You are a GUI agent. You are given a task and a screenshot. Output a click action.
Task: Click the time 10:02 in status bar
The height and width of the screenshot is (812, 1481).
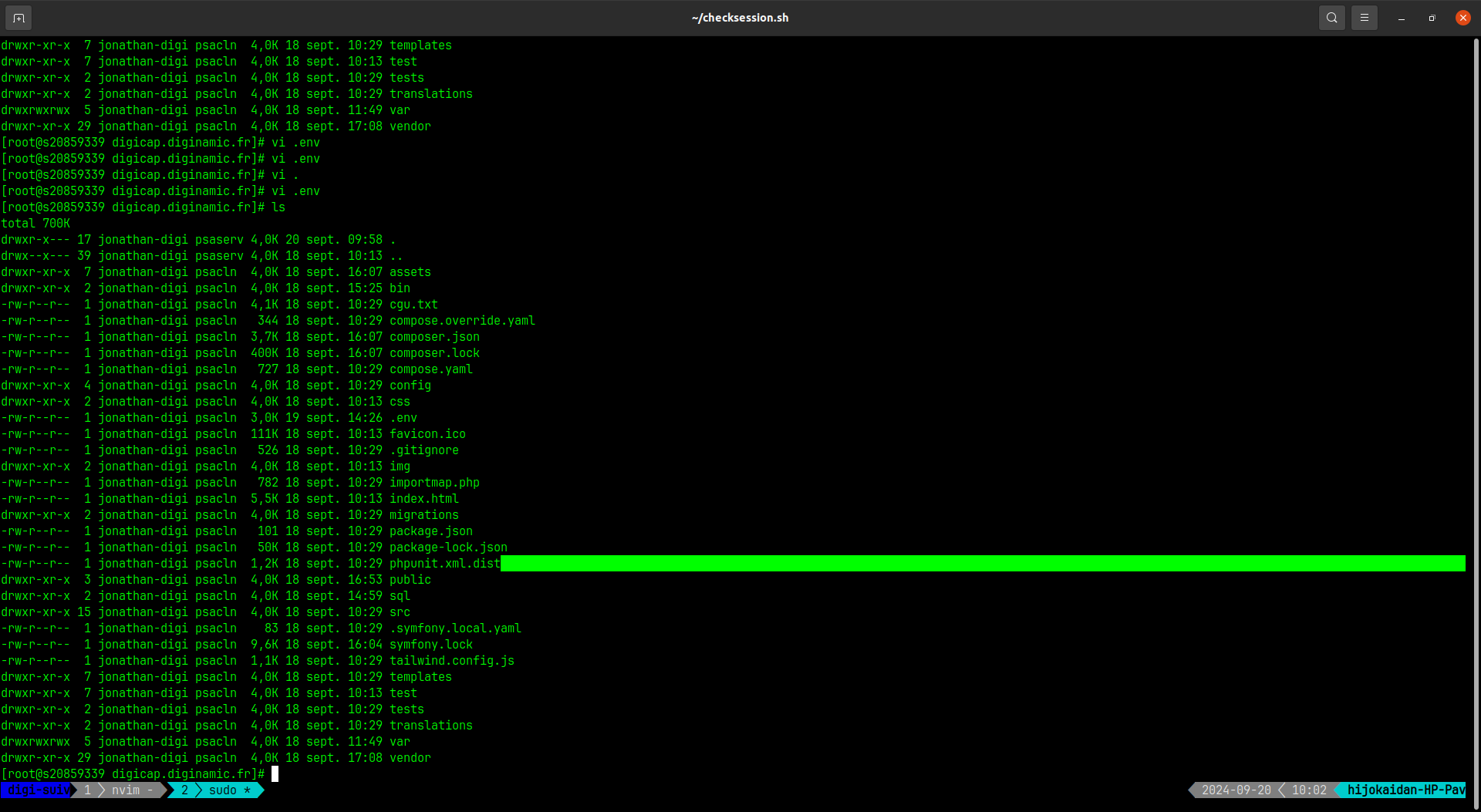tap(1309, 790)
